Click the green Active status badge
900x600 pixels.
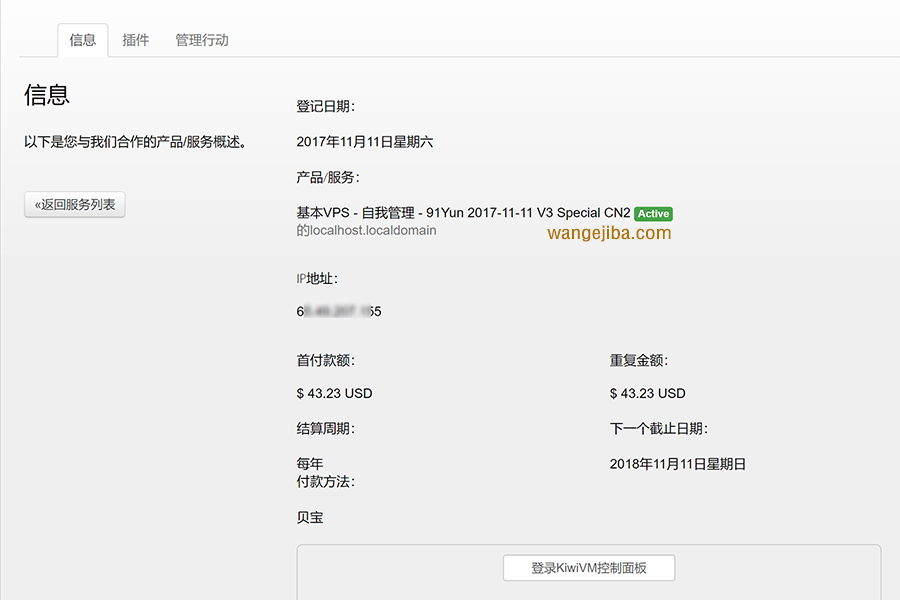pos(653,214)
